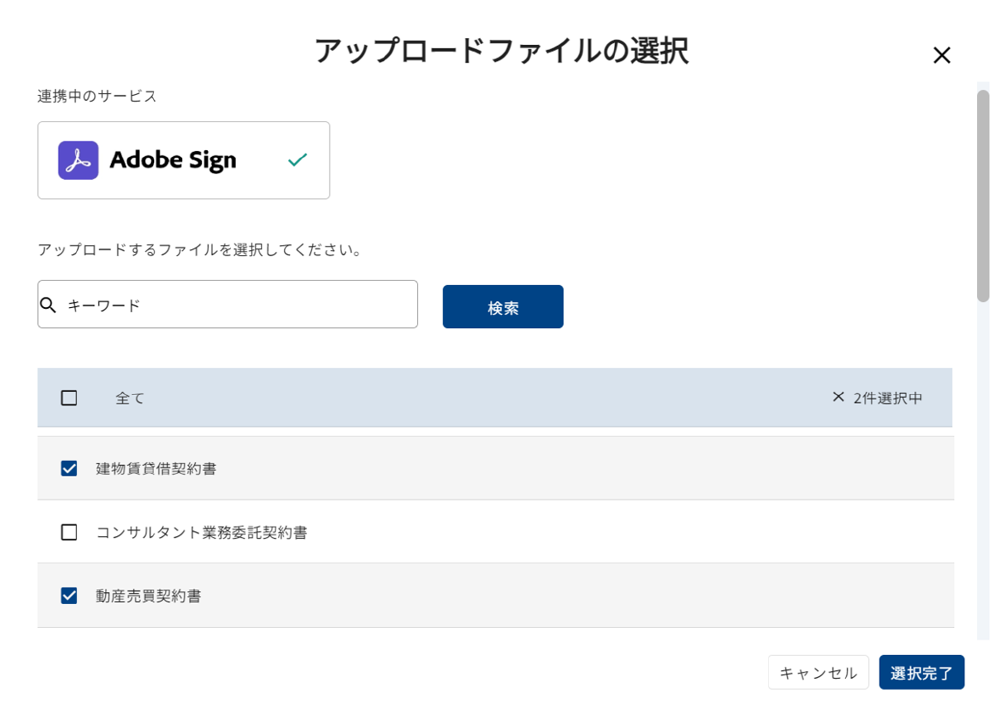The image size is (1000, 711).
Task: Toggle the 全て select-all checkbox
Action: pyautogui.click(x=69, y=398)
